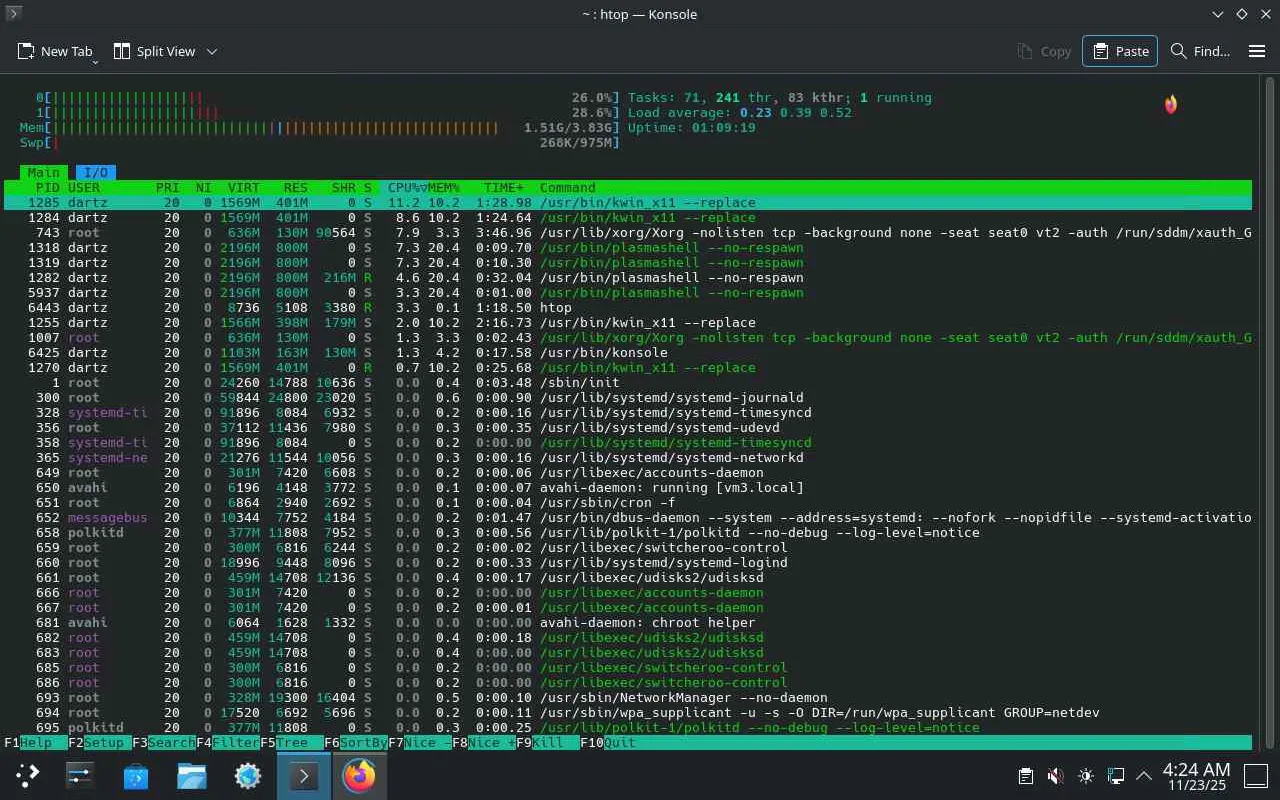Select the systemd-journald process row
Screen dimensions: 1280x800
(628, 397)
